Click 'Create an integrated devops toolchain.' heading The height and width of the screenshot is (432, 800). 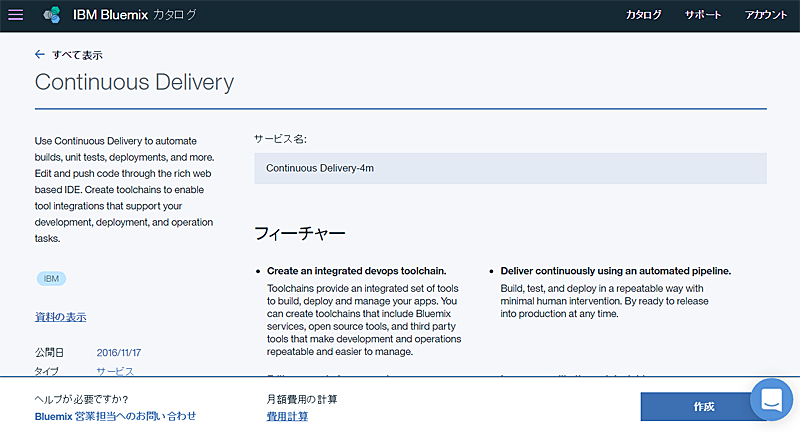pyautogui.click(x=357, y=271)
